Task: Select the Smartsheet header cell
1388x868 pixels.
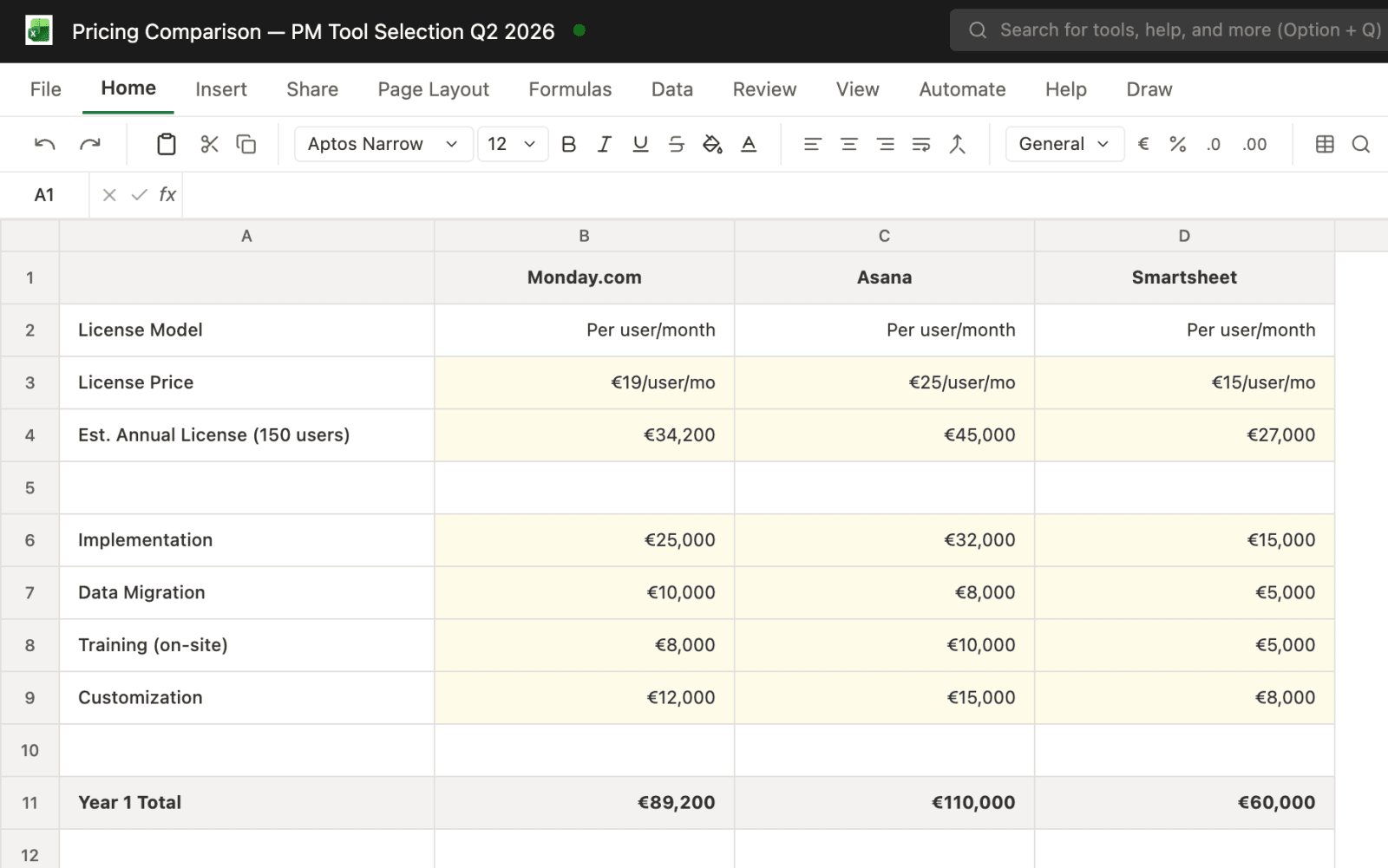Action: click(1184, 277)
